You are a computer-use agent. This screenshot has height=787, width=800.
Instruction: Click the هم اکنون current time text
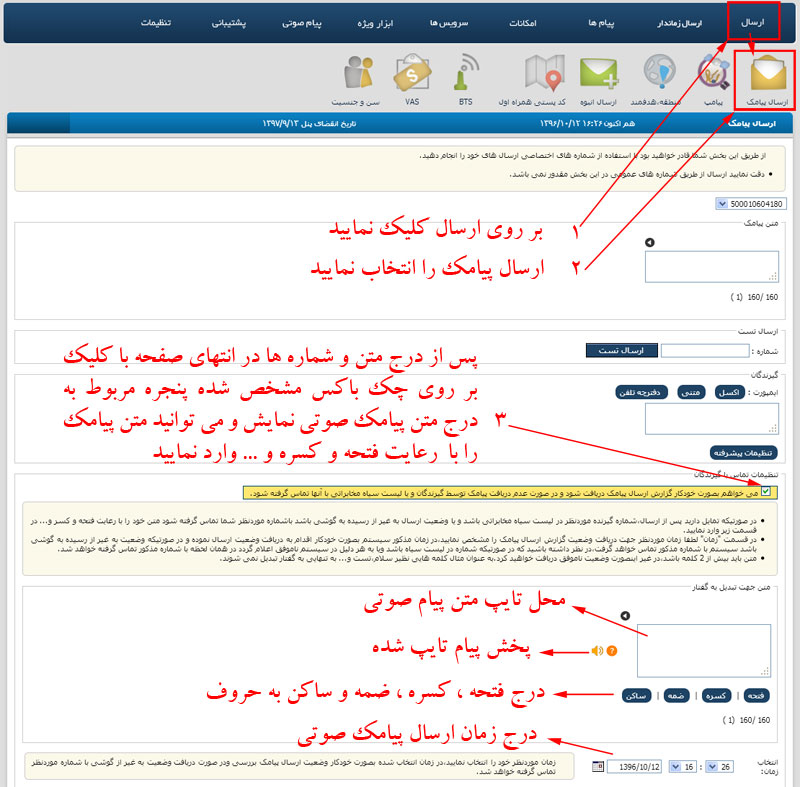point(587,123)
